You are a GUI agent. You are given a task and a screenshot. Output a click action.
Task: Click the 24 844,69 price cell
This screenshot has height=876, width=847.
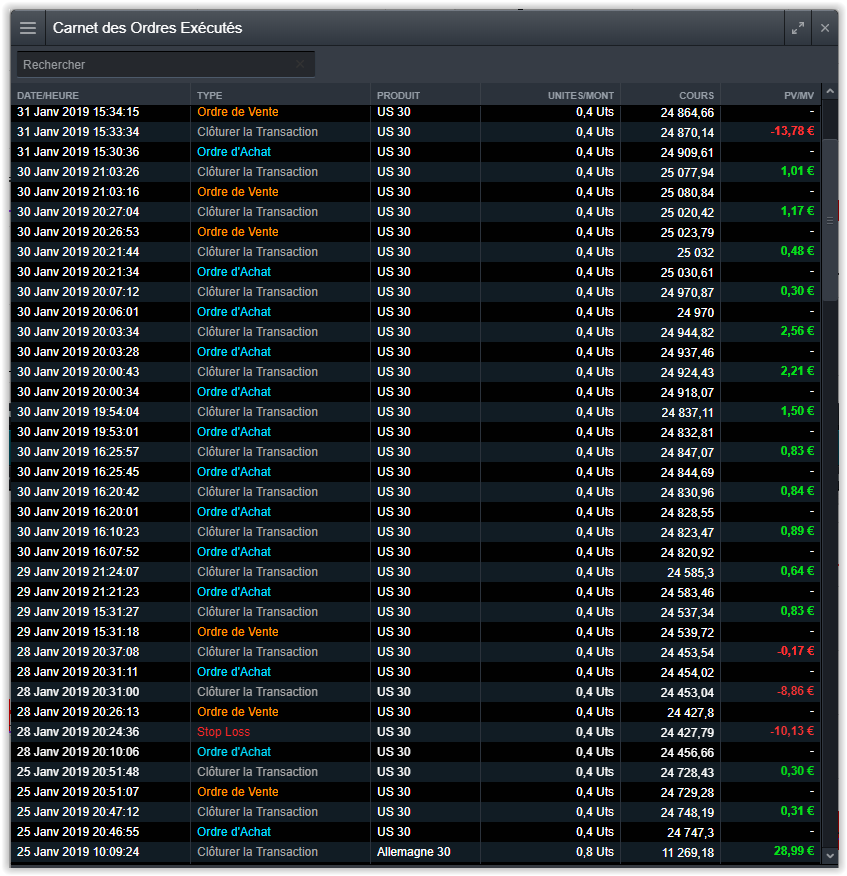(x=687, y=473)
